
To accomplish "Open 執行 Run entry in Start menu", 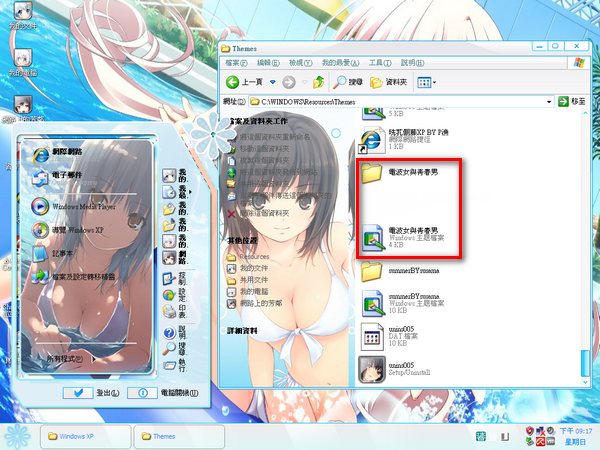I will pyautogui.click(x=175, y=365).
